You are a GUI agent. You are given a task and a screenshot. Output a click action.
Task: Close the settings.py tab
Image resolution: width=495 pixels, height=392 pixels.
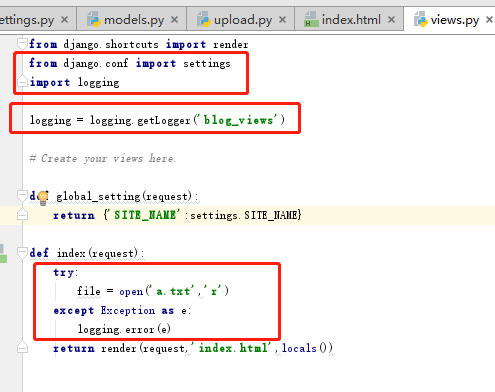click(x=65, y=20)
